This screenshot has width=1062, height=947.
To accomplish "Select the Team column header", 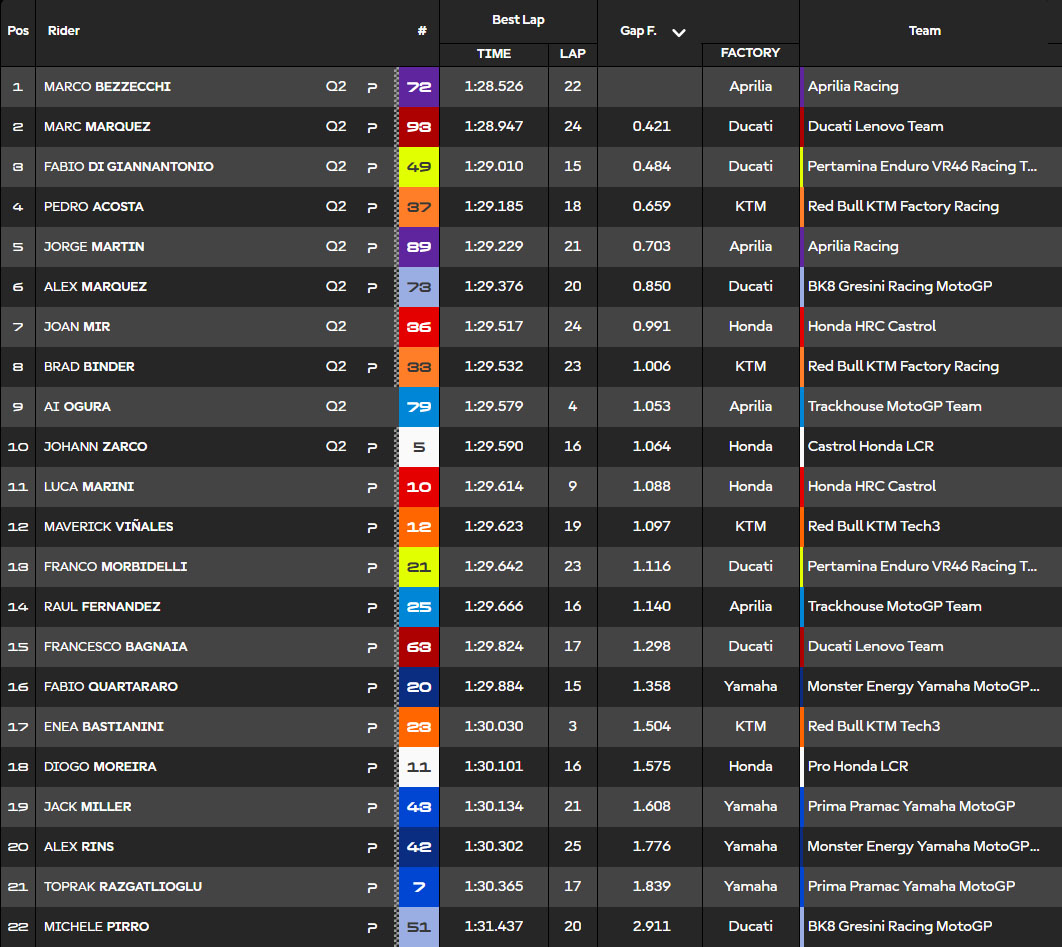I will coord(924,31).
